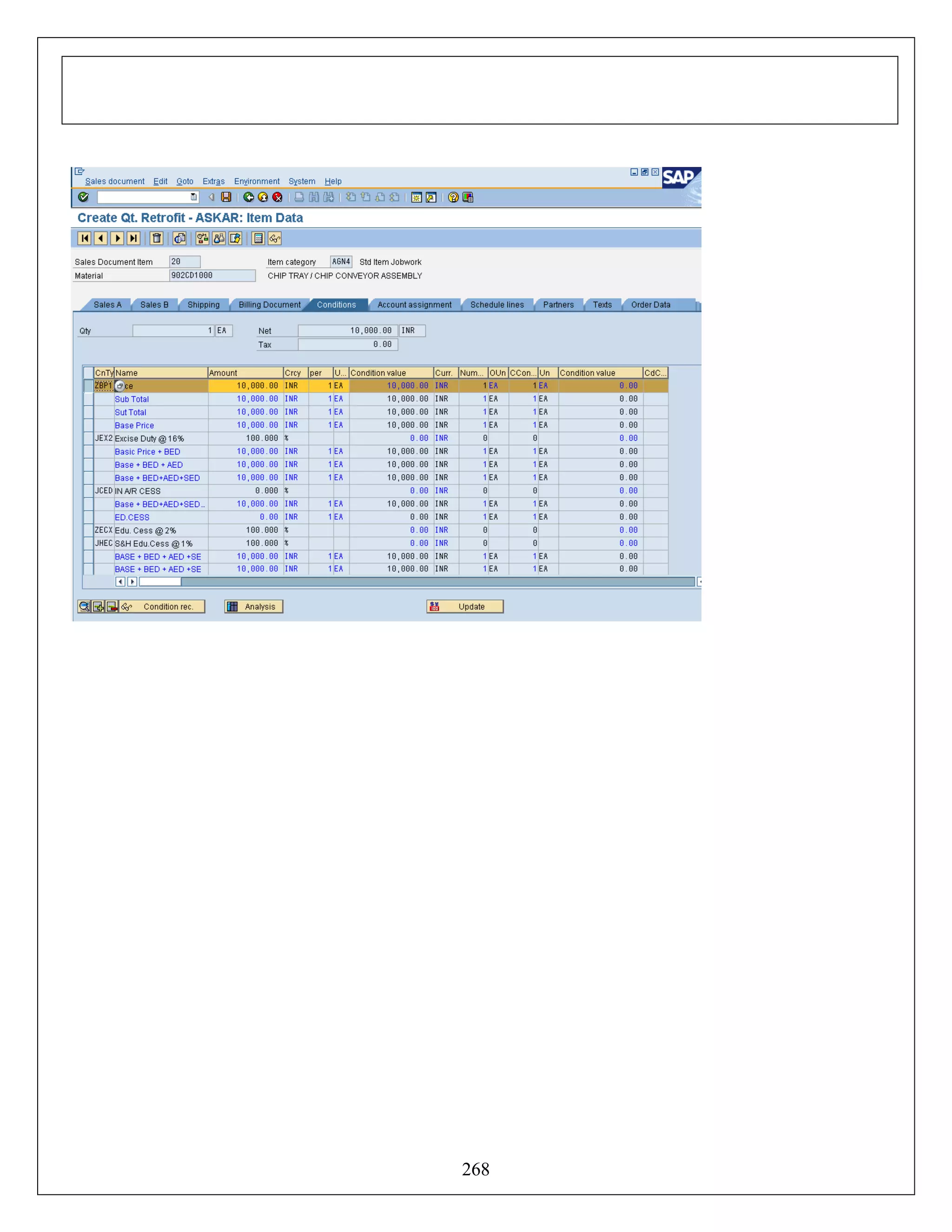Click the green Back arrow icon
The image size is (952, 1232).
point(248,197)
